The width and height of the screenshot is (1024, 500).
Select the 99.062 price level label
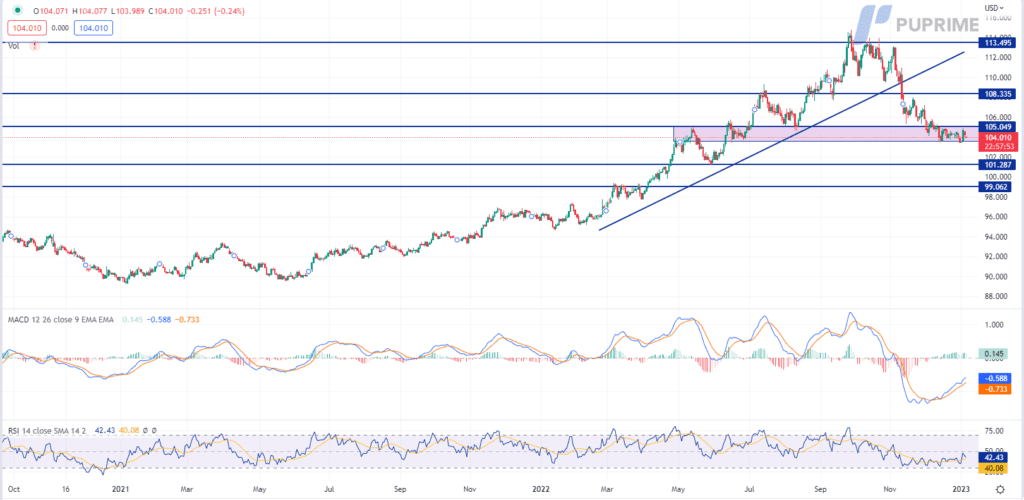[996, 187]
